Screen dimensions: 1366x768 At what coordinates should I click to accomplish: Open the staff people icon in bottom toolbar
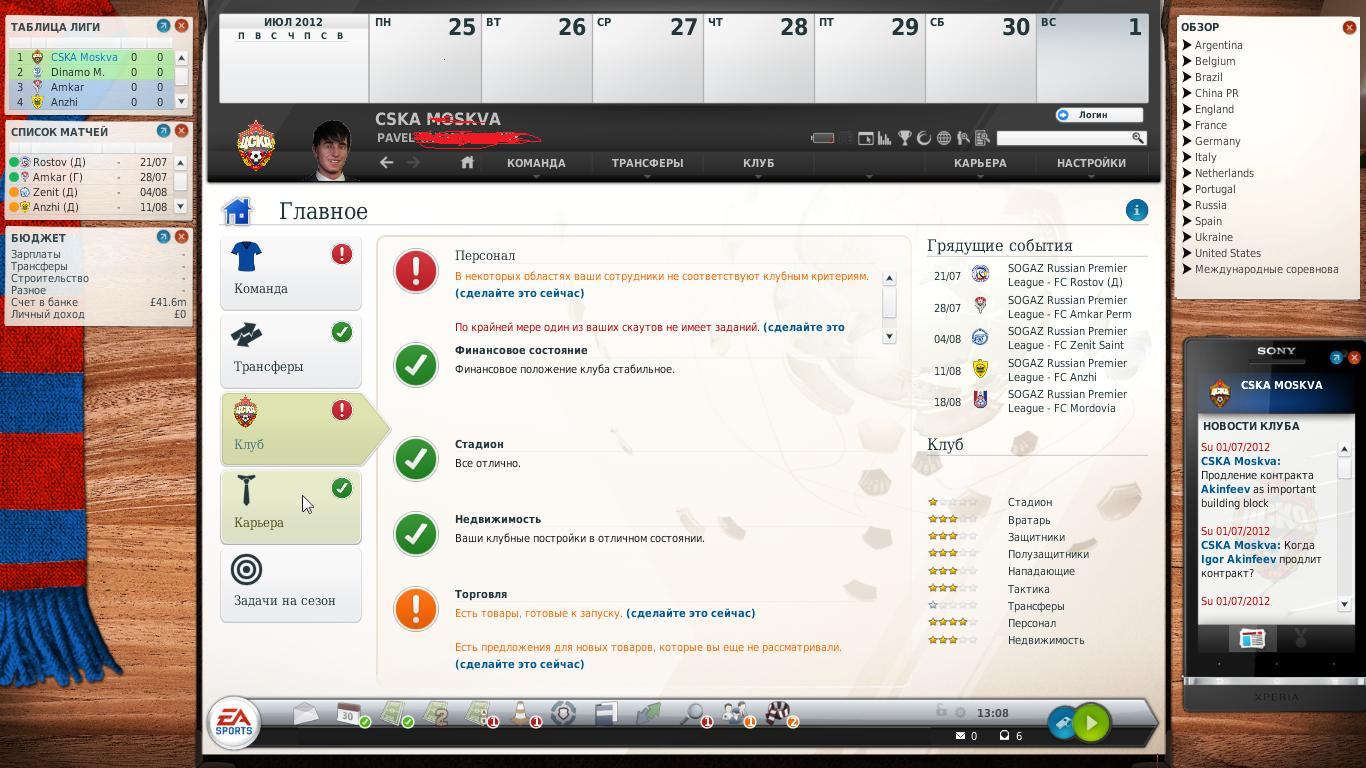pyautogui.click(x=735, y=713)
